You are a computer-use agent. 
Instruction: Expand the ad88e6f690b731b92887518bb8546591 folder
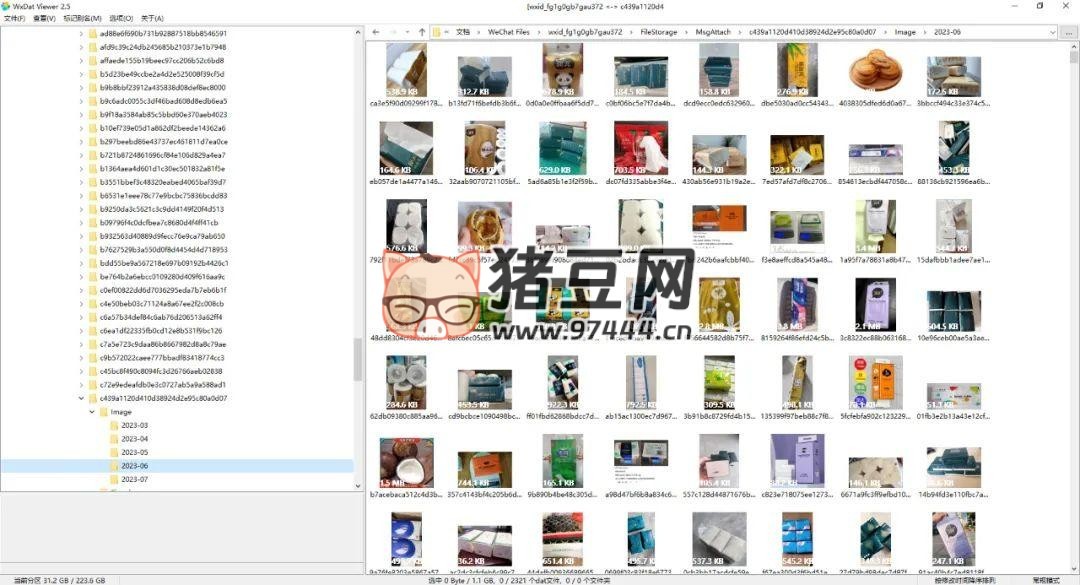coord(81,33)
